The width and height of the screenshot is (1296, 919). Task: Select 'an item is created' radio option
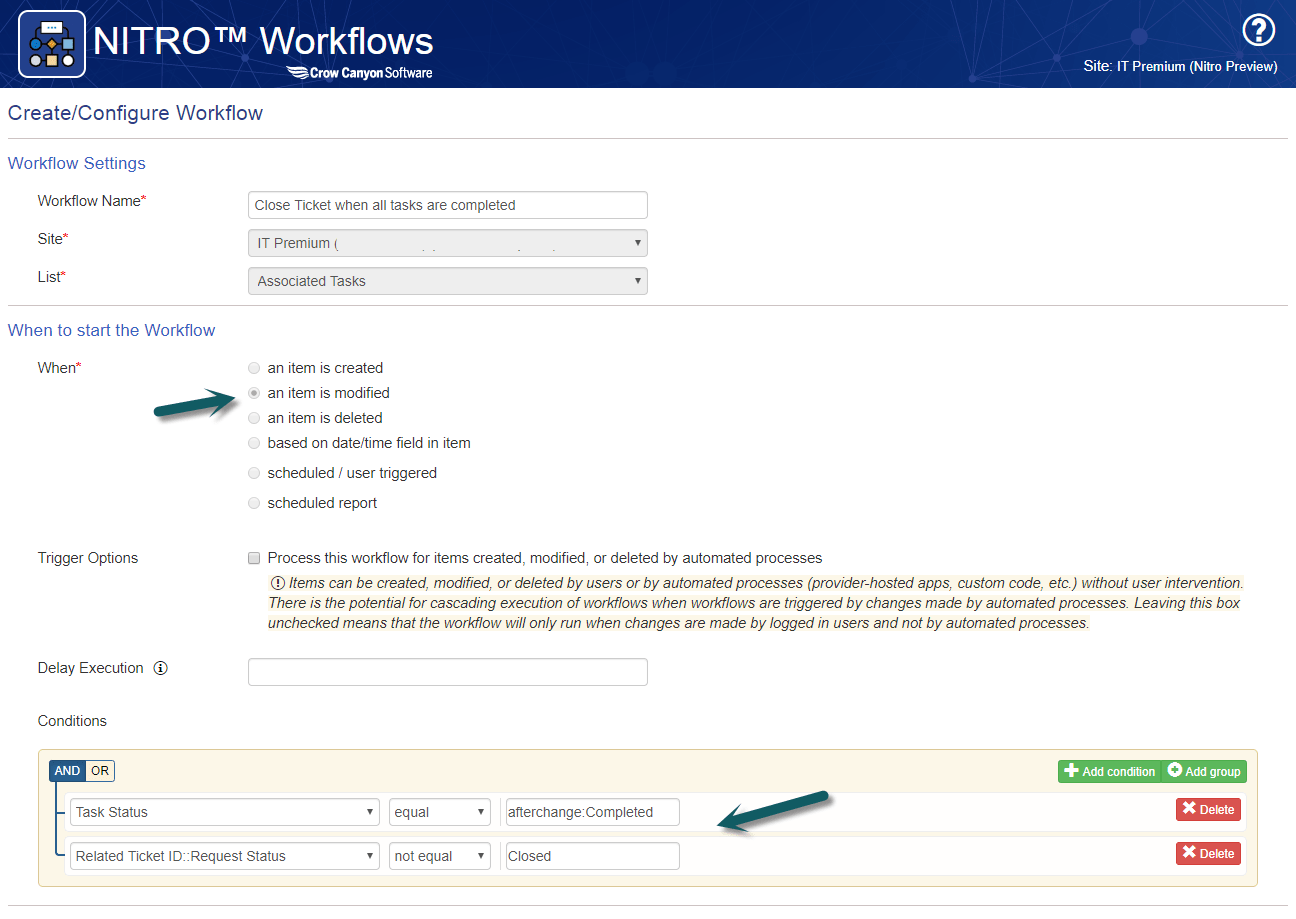pyautogui.click(x=254, y=368)
